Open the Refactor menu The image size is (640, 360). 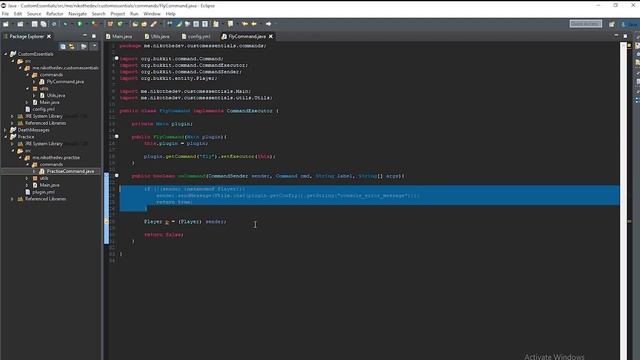click(55, 14)
